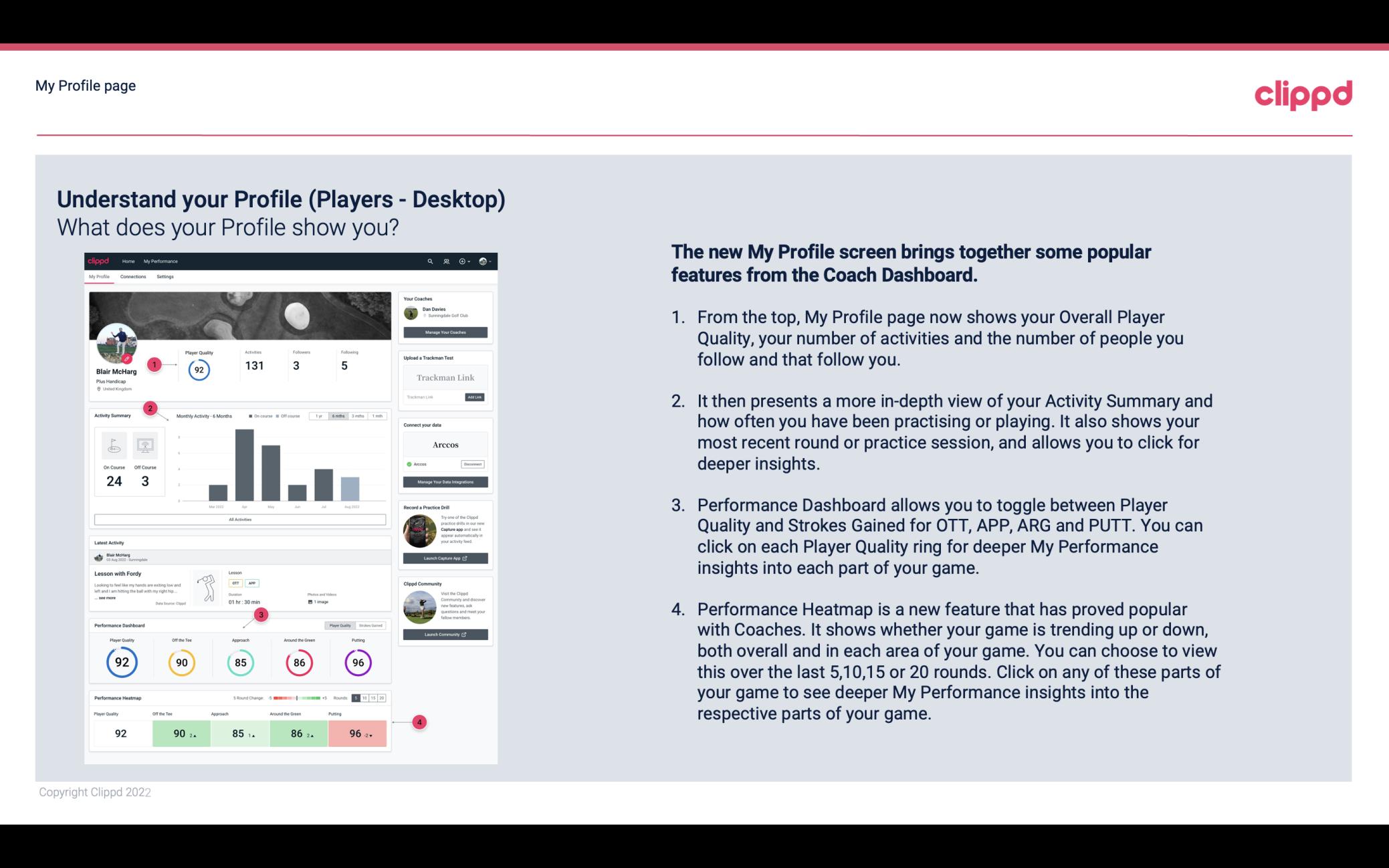This screenshot has width=1389, height=868.
Task: Select the Off the Tee performance icon
Action: click(x=180, y=662)
